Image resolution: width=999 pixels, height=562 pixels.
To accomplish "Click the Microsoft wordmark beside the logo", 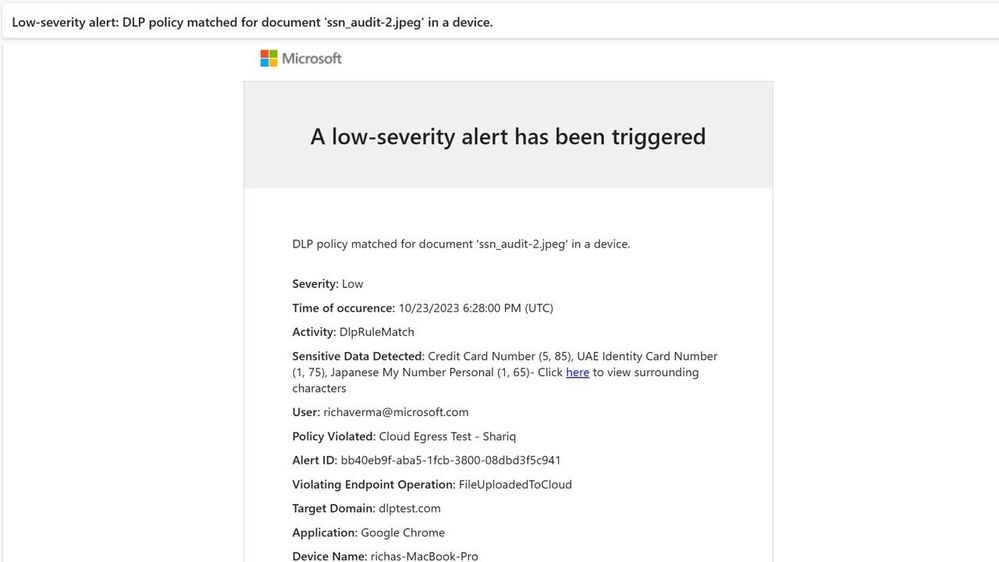I will pyautogui.click(x=312, y=59).
